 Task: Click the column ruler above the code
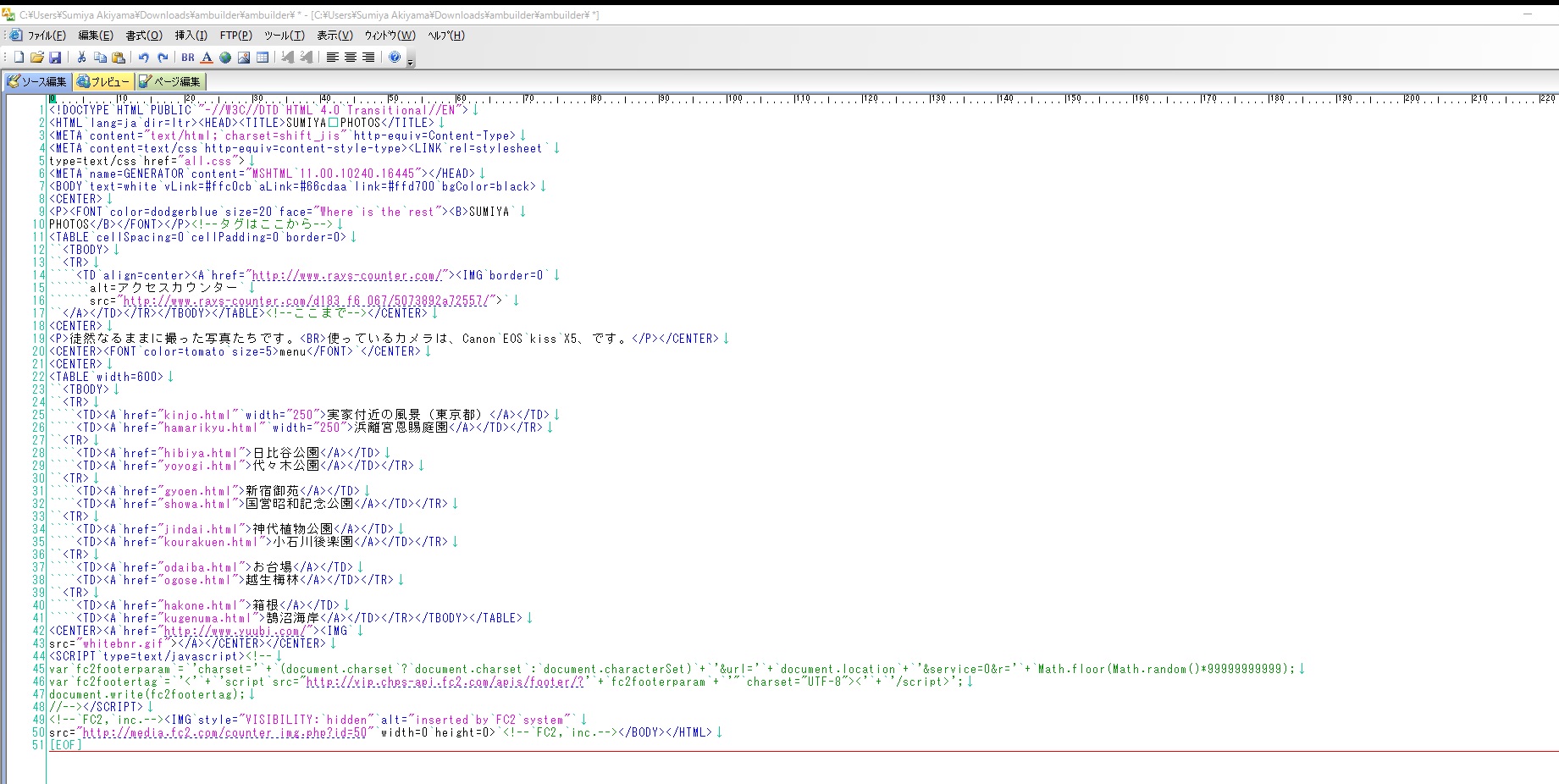(803, 99)
